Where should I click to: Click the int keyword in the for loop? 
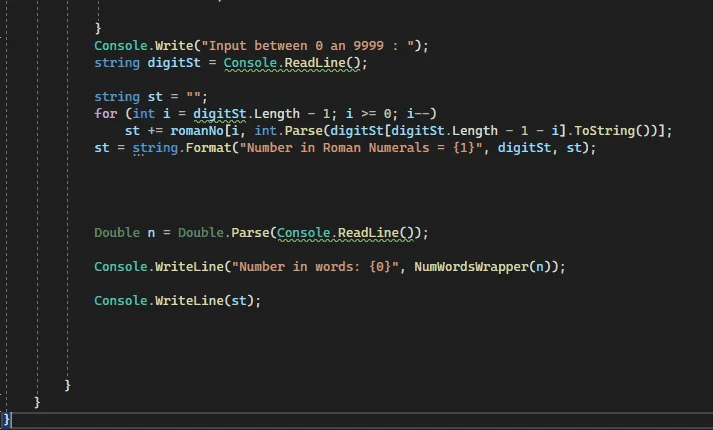coord(143,114)
